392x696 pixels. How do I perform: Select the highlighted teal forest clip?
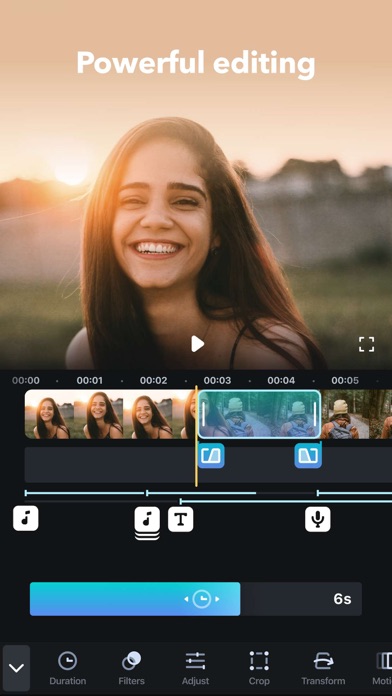[259, 414]
